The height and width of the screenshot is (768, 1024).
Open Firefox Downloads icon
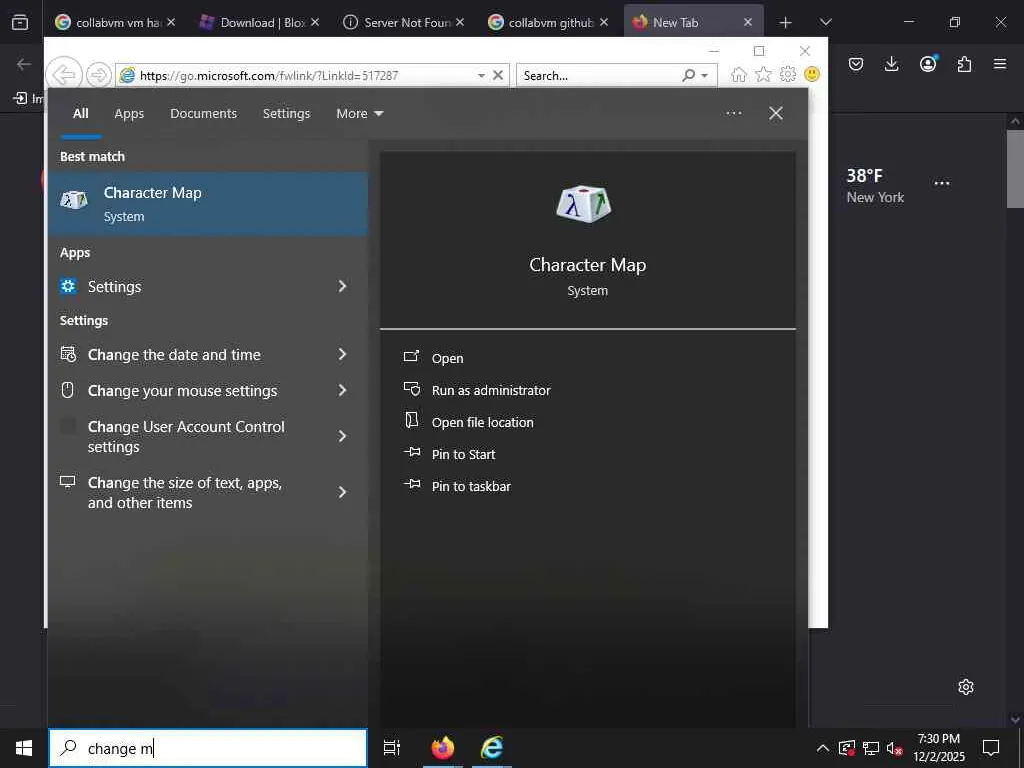coord(891,64)
